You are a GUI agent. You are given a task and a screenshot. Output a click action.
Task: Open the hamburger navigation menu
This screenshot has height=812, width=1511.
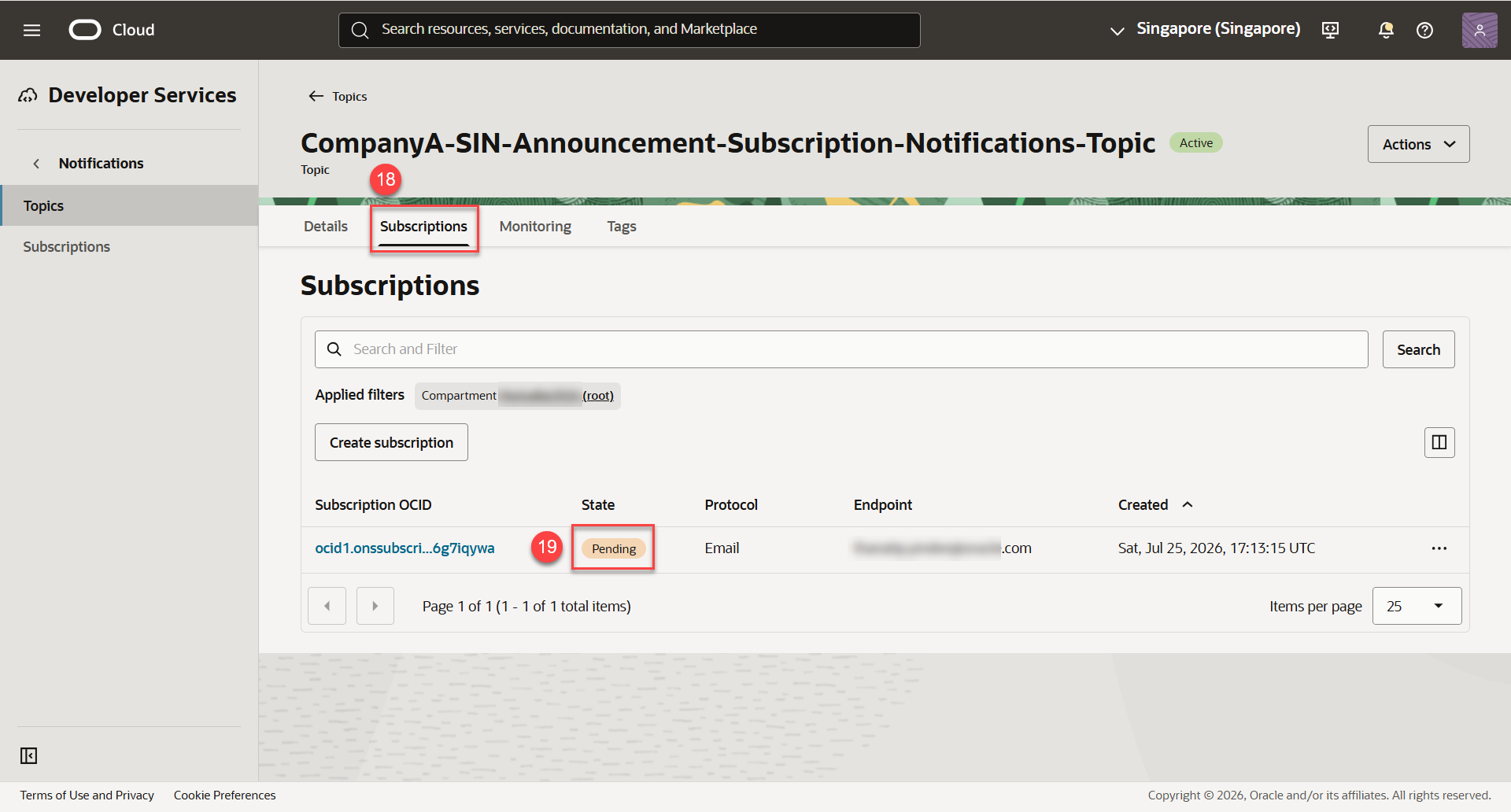click(x=31, y=30)
